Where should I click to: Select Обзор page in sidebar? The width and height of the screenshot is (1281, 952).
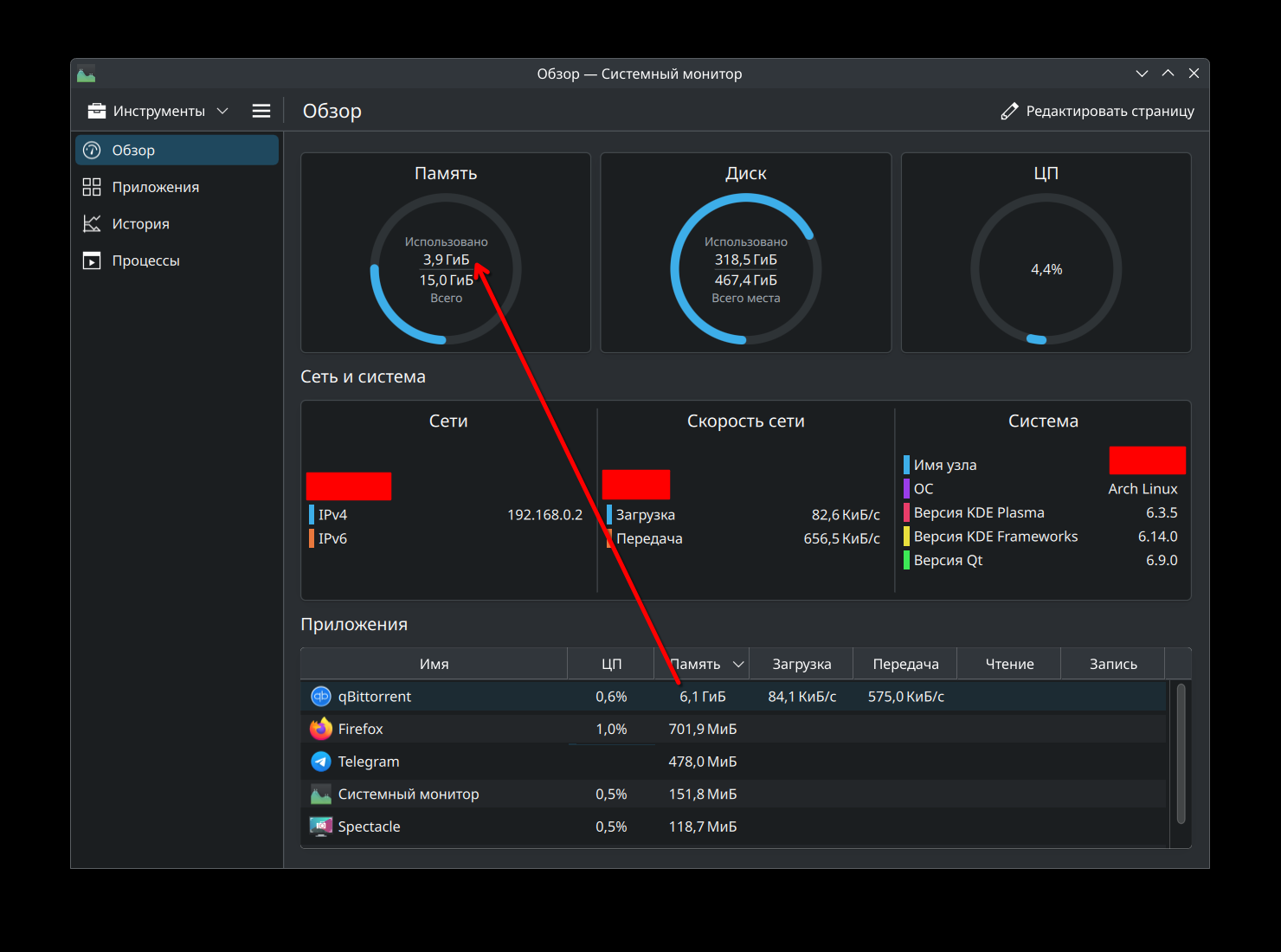click(x=177, y=150)
